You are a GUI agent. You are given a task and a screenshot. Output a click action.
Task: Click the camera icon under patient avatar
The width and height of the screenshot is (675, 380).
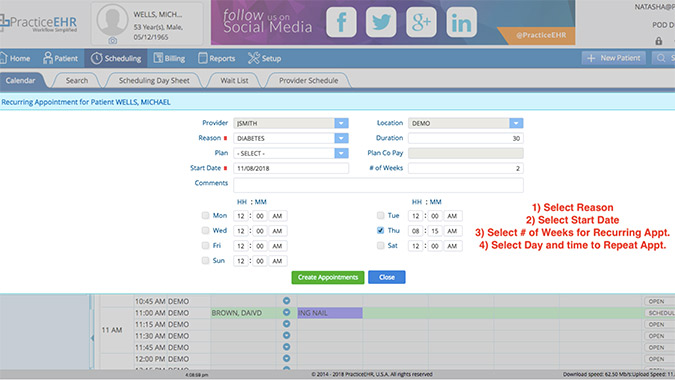[x=112, y=40]
